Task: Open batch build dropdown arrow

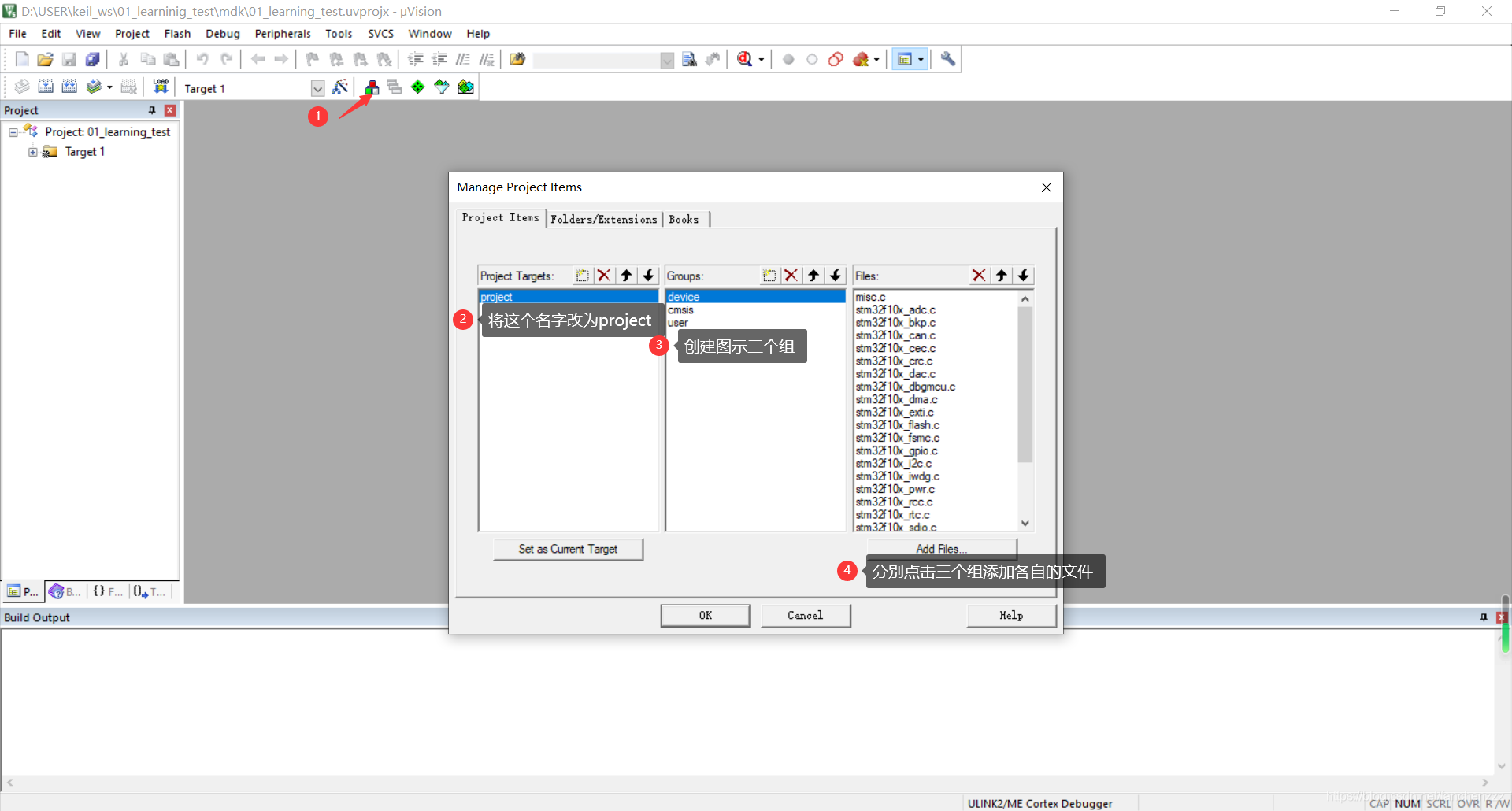Action: [x=109, y=87]
